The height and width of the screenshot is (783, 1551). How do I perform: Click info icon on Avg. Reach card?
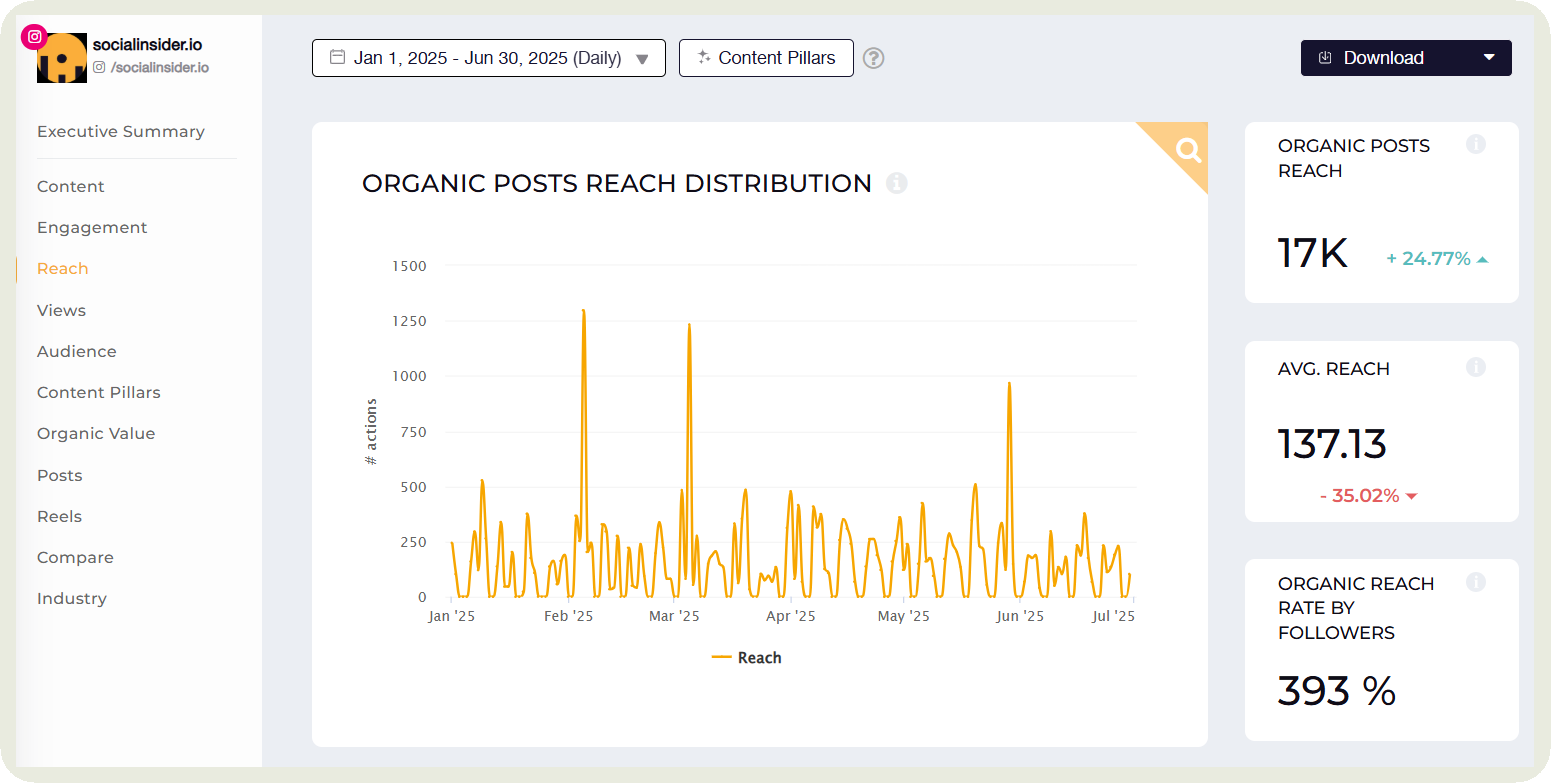1475,367
